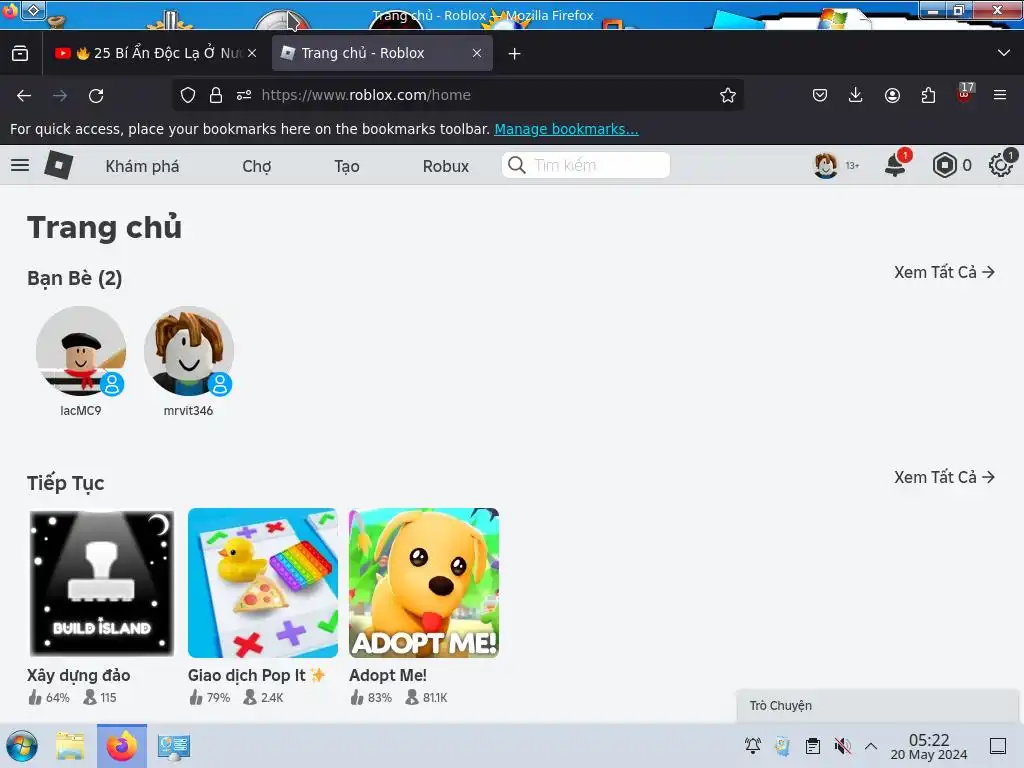The width and height of the screenshot is (1024, 768).
Task: Click the Roblox logo icon
Action: [x=59, y=165]
